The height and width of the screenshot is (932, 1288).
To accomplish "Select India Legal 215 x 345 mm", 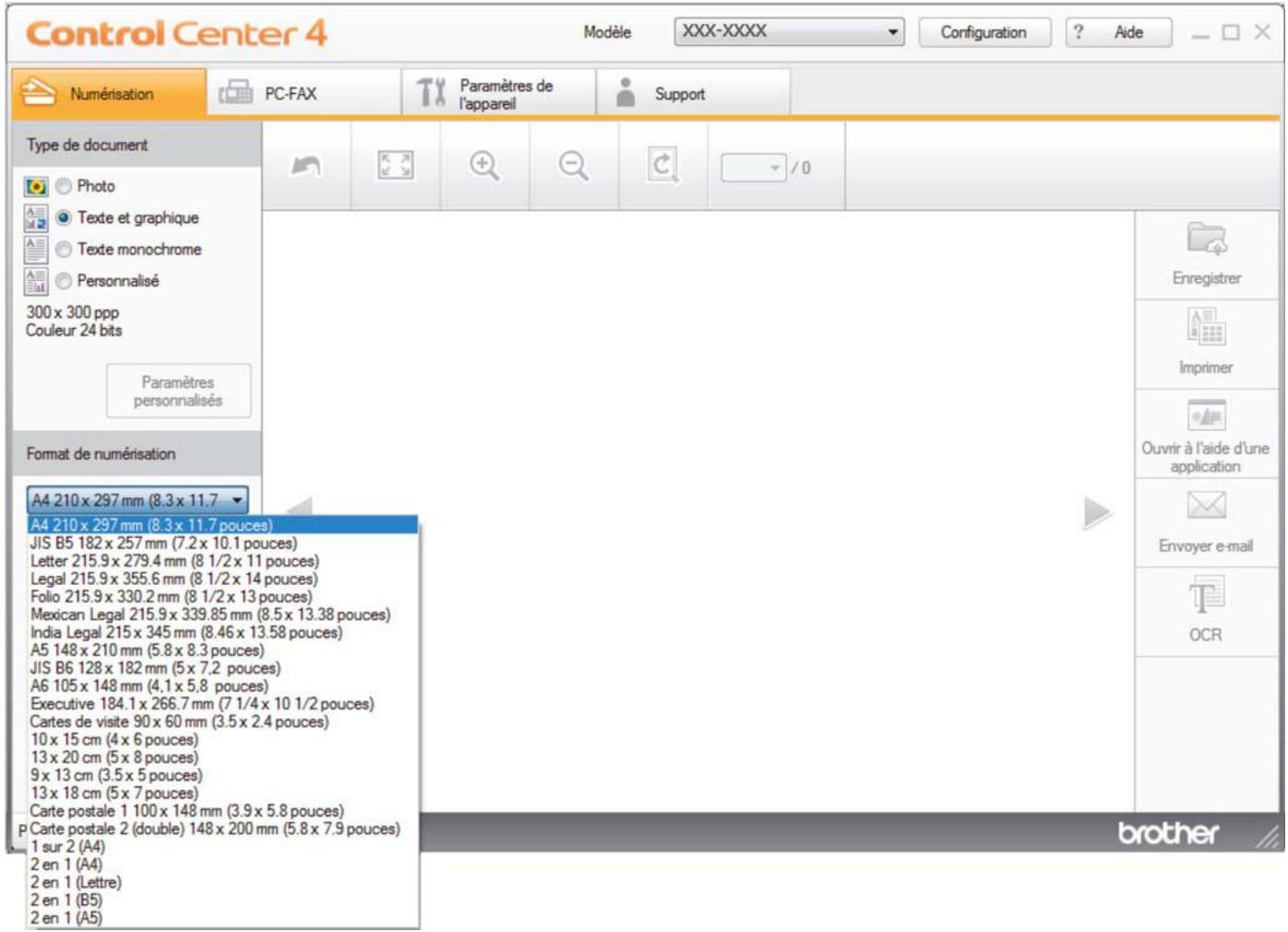I will [x=222, y=633].
